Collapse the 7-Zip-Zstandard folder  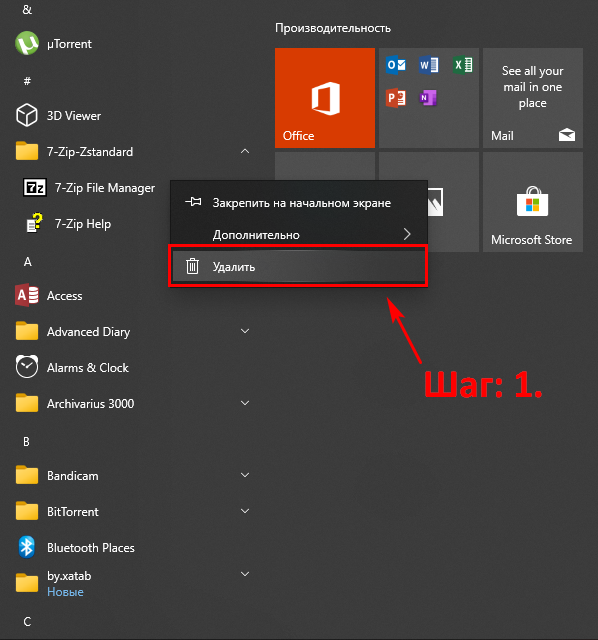click(x=245, y=151)
